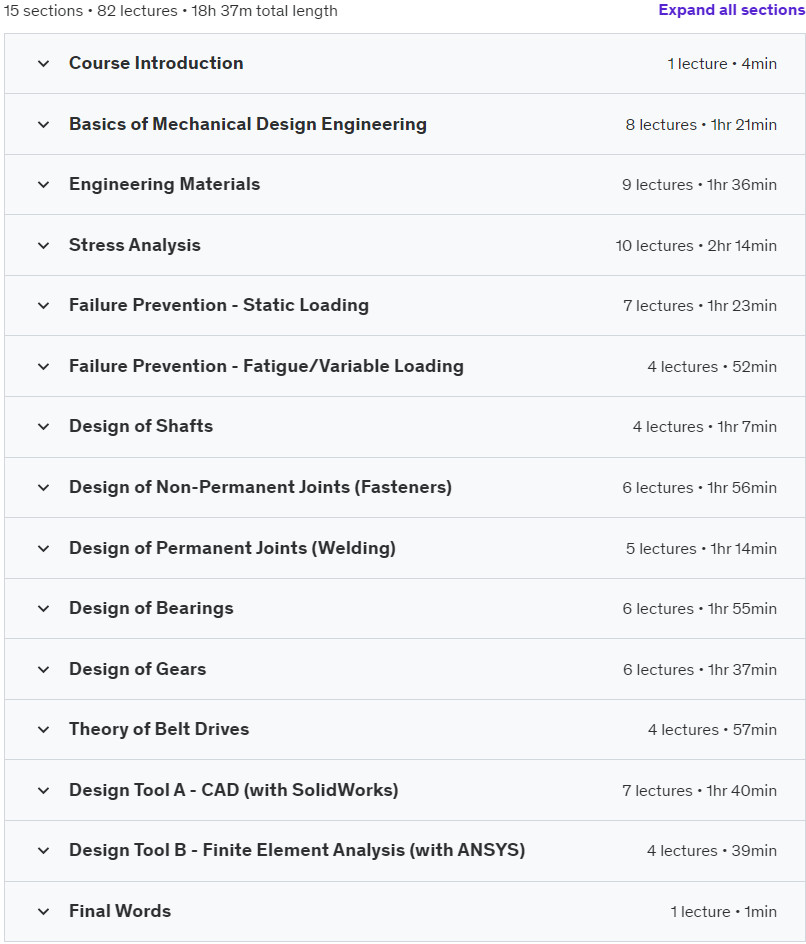Click Design of Permanent Joints (Welding) title
This screenshot has width=806, height=944.
(232, 548)
